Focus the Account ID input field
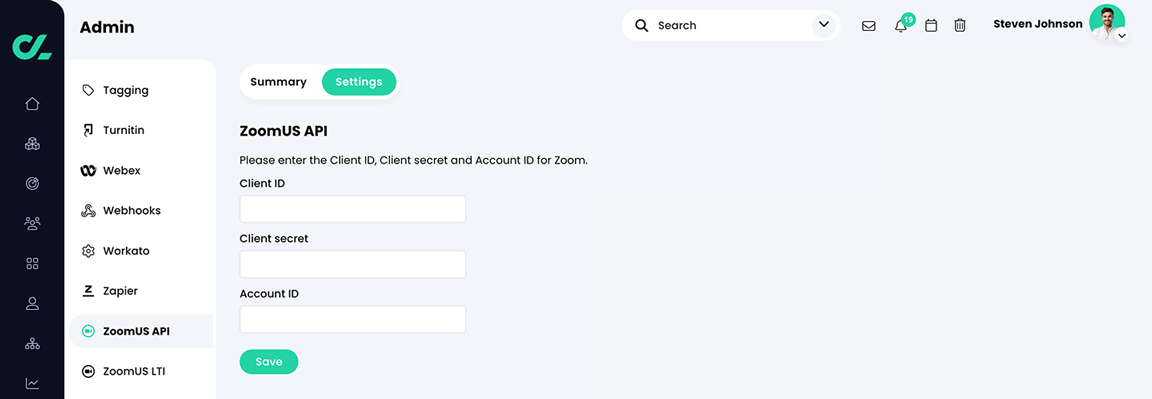Viewport: 1152px width, 399px height. point(353,320)
